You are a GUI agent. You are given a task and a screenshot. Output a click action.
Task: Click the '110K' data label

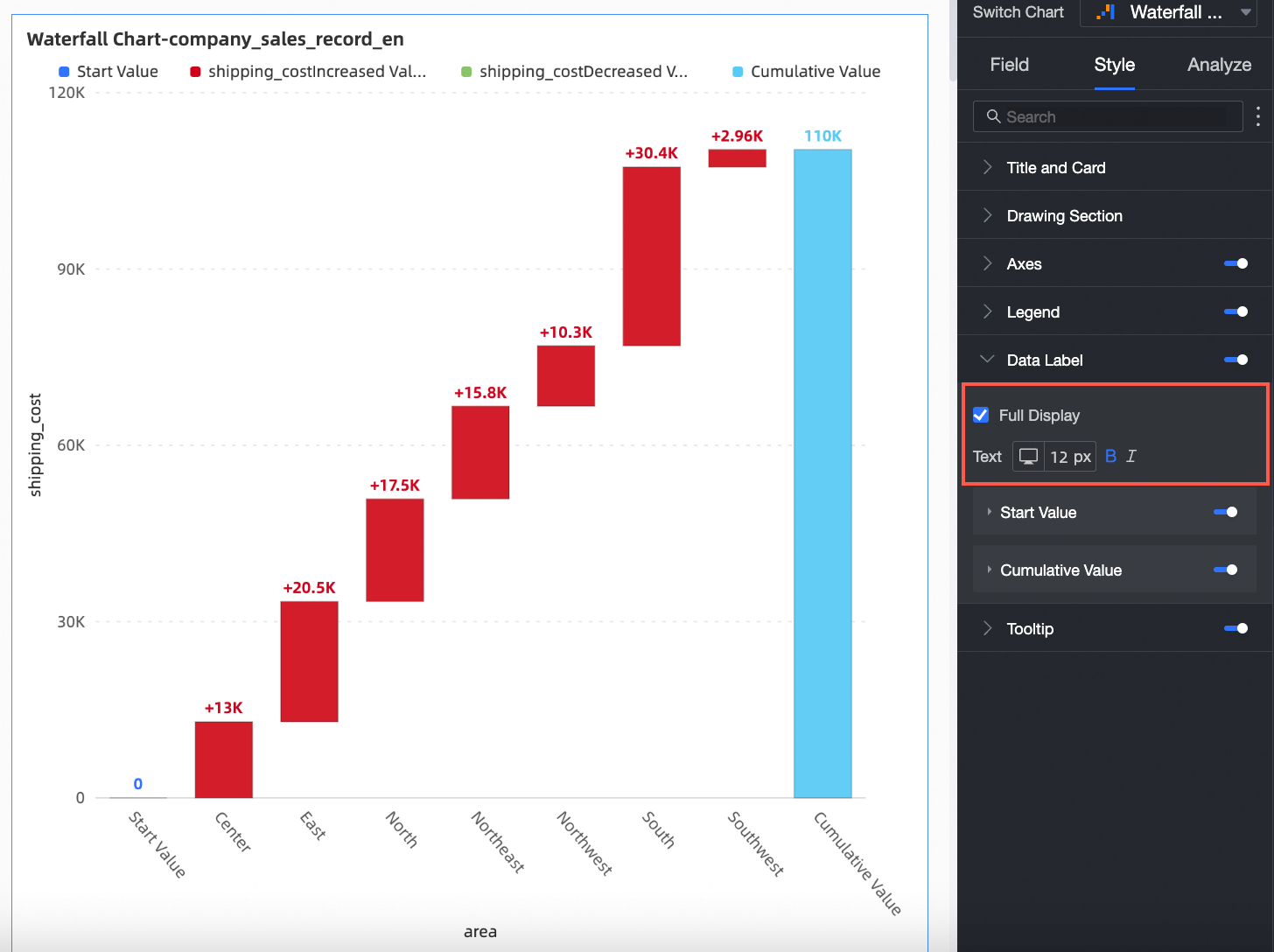pos(822,136)
